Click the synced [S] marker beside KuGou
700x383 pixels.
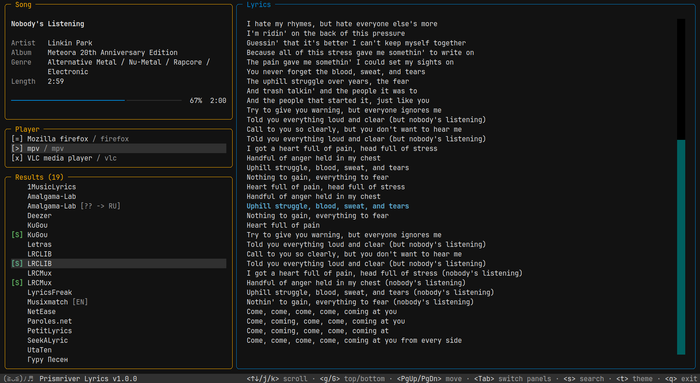[x=17, y=235]
